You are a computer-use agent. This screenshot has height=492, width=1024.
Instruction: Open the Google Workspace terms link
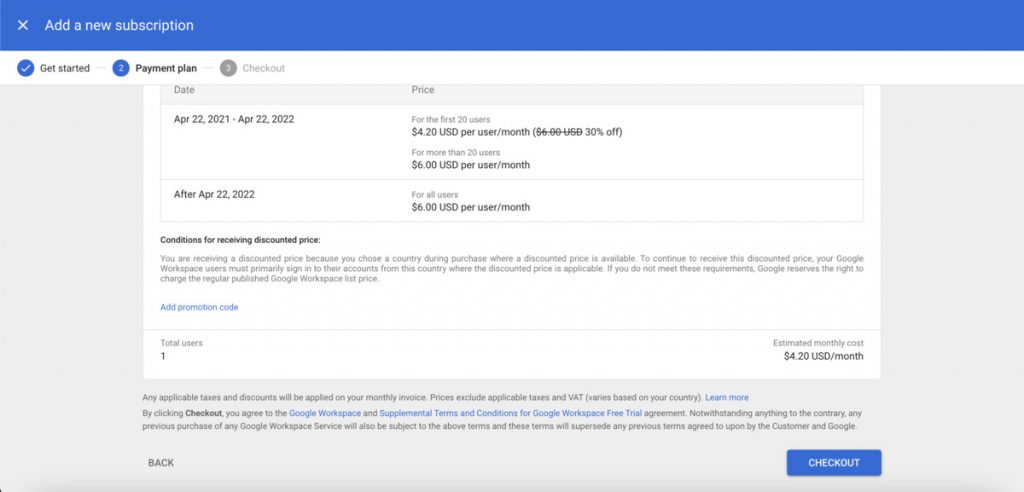tap(325, 413)
